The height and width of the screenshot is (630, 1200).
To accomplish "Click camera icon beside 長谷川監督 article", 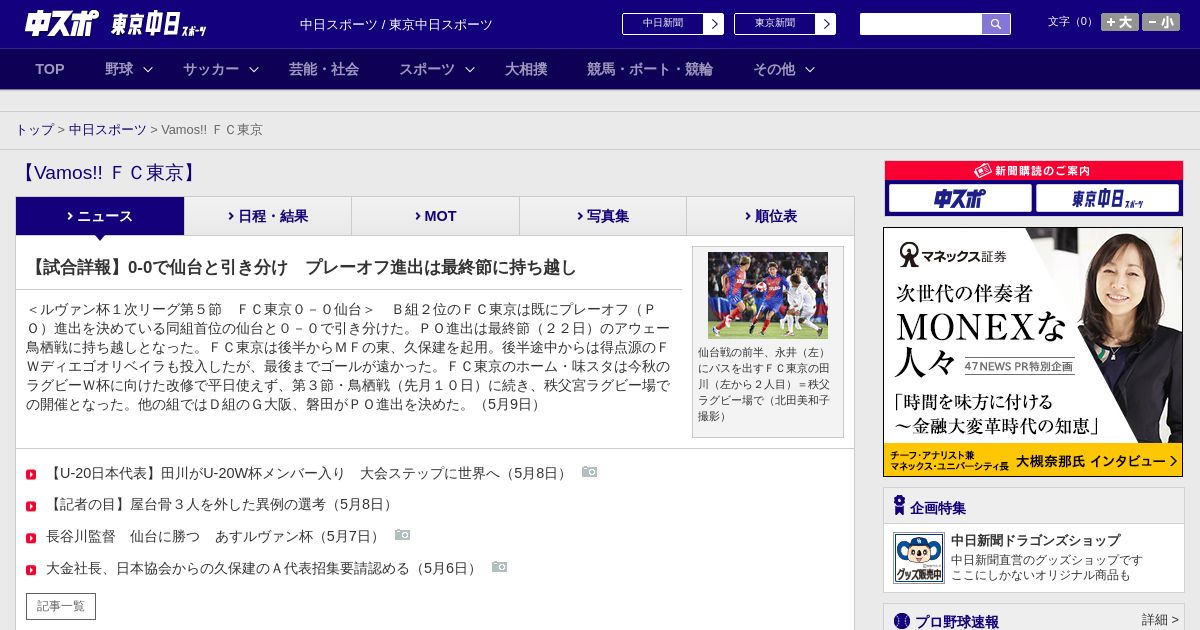I will pos(402,535).
